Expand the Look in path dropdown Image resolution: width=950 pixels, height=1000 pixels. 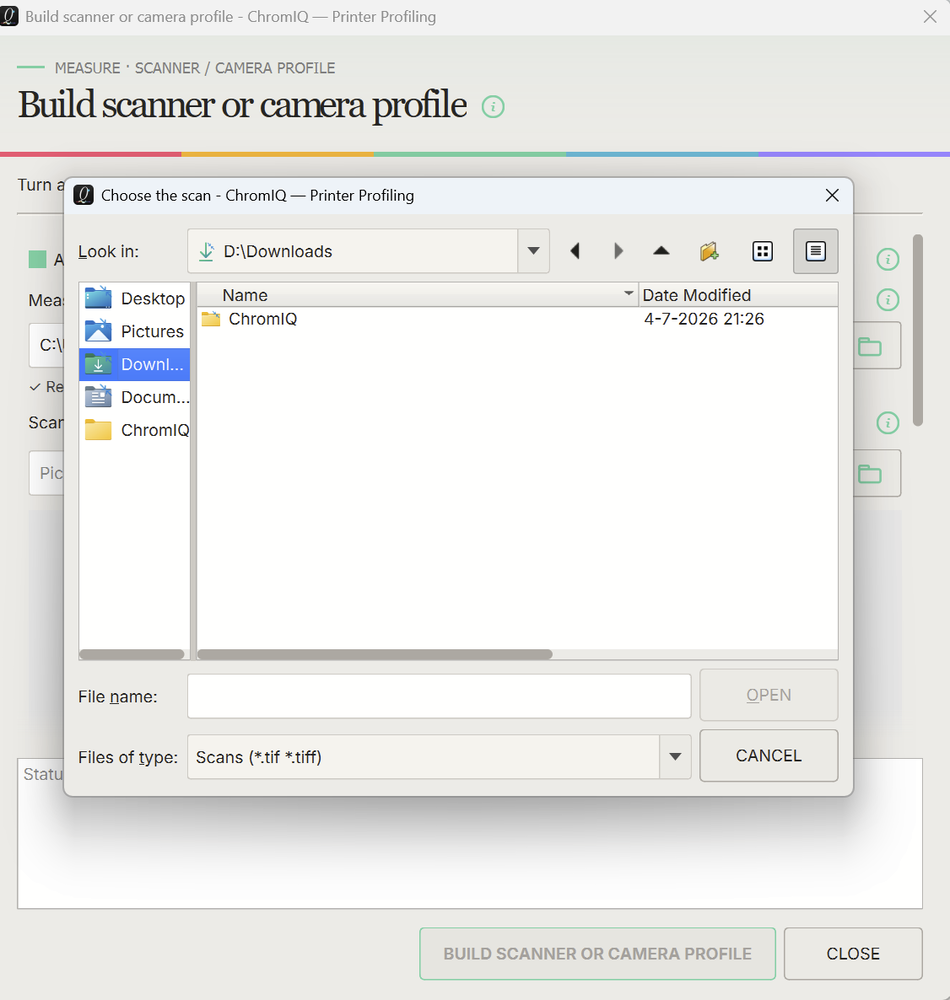534,251
